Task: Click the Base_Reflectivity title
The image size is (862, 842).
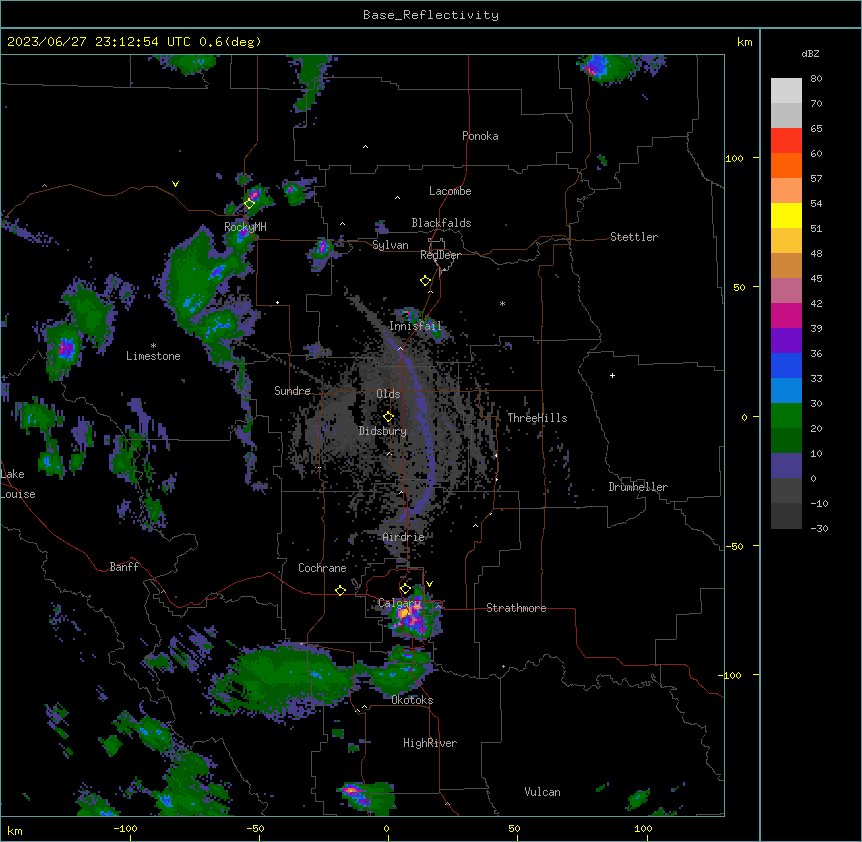Action: (431, 15)
